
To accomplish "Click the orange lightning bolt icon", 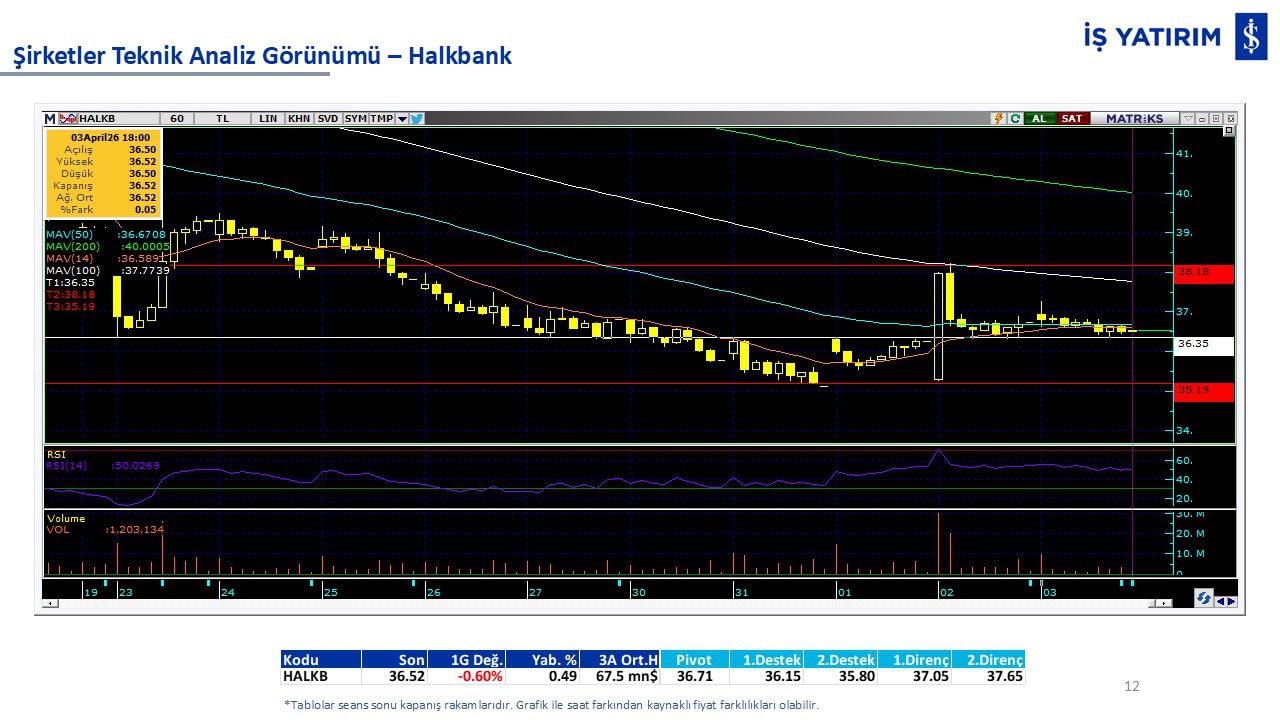I will 998,118.
